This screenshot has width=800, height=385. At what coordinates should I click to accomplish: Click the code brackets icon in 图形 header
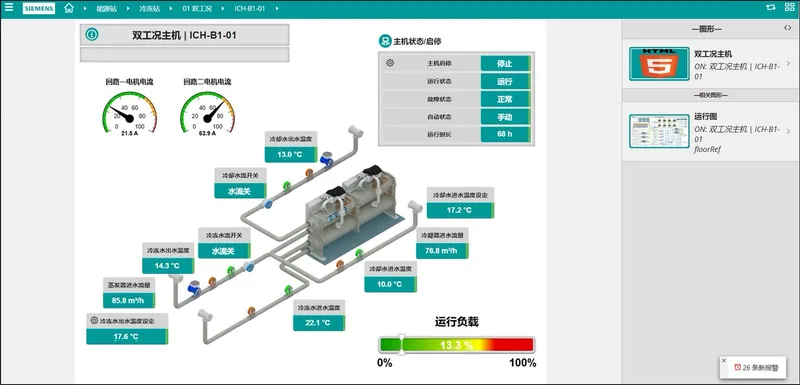pos(788,29)
